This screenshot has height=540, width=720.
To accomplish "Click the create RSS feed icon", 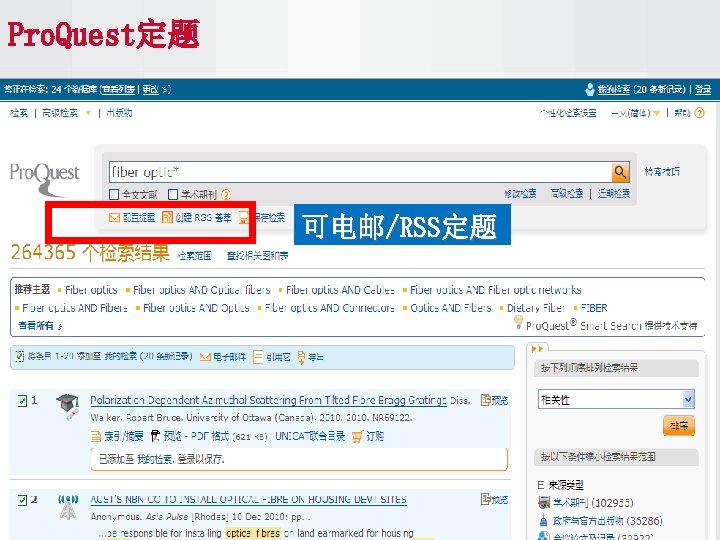I will tap(167, 217).
